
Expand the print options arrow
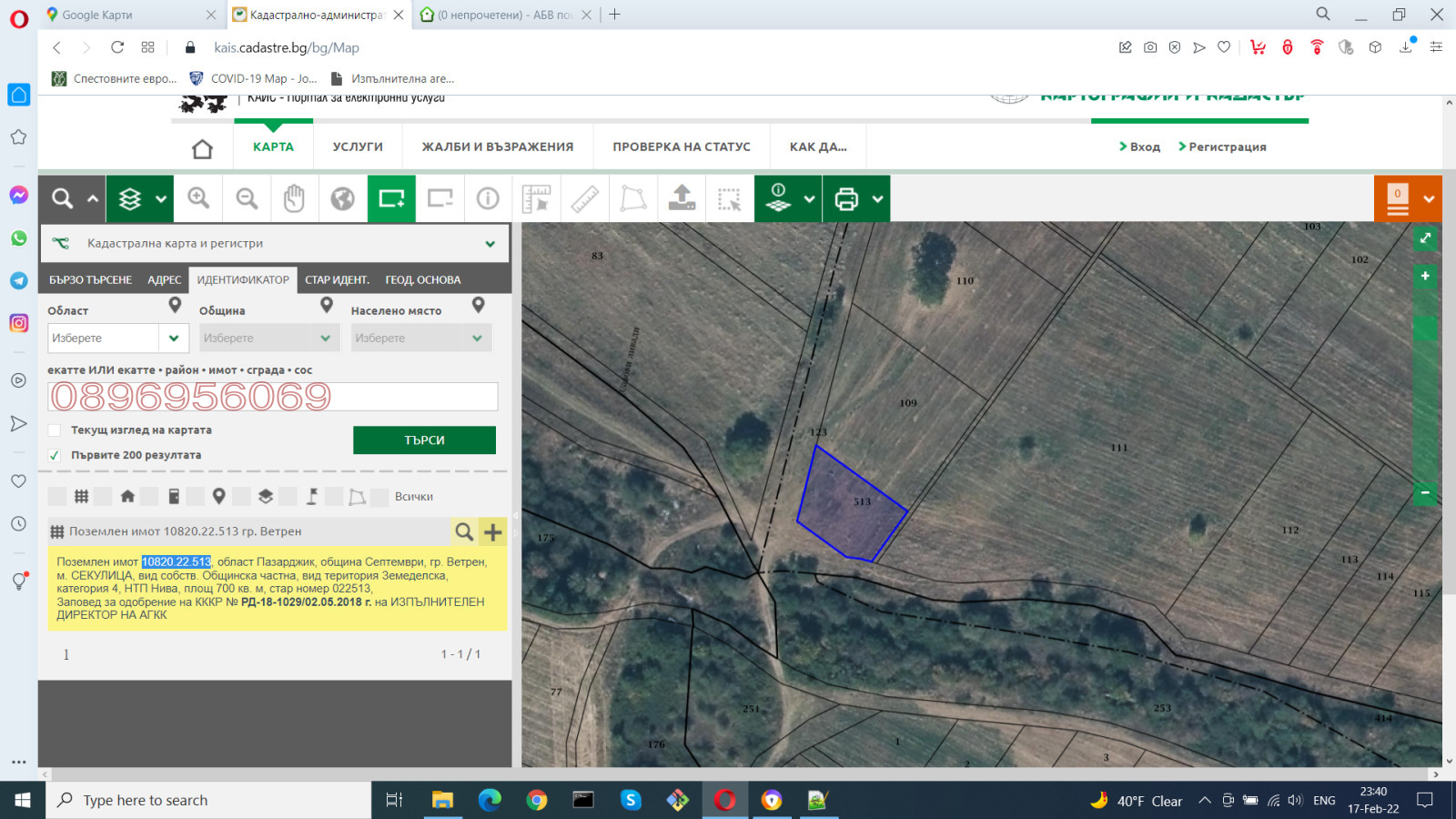(x=877, y=198)
